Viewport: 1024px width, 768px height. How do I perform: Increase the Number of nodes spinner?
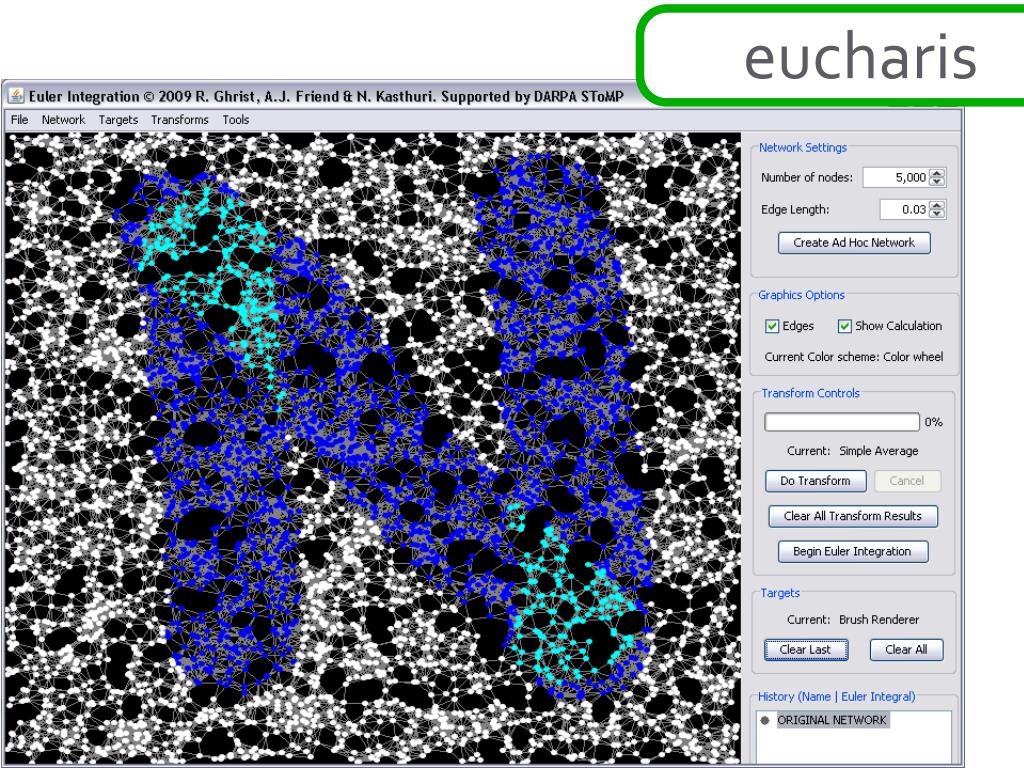pos(937,173)
